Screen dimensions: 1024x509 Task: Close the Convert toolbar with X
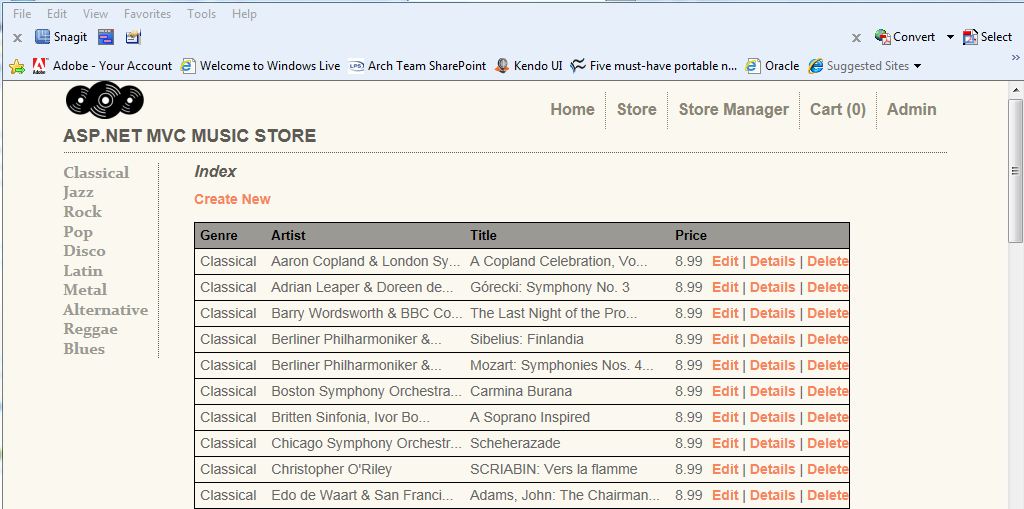tap(856, 38)
